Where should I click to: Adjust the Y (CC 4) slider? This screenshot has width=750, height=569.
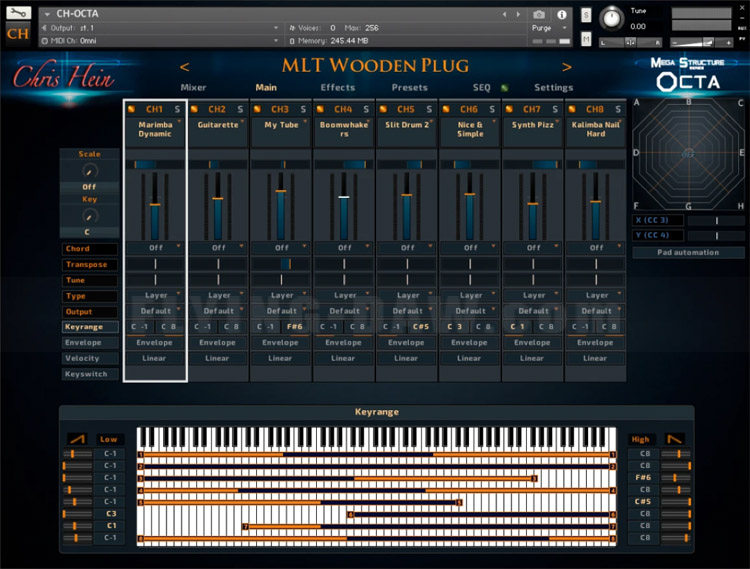715,235
